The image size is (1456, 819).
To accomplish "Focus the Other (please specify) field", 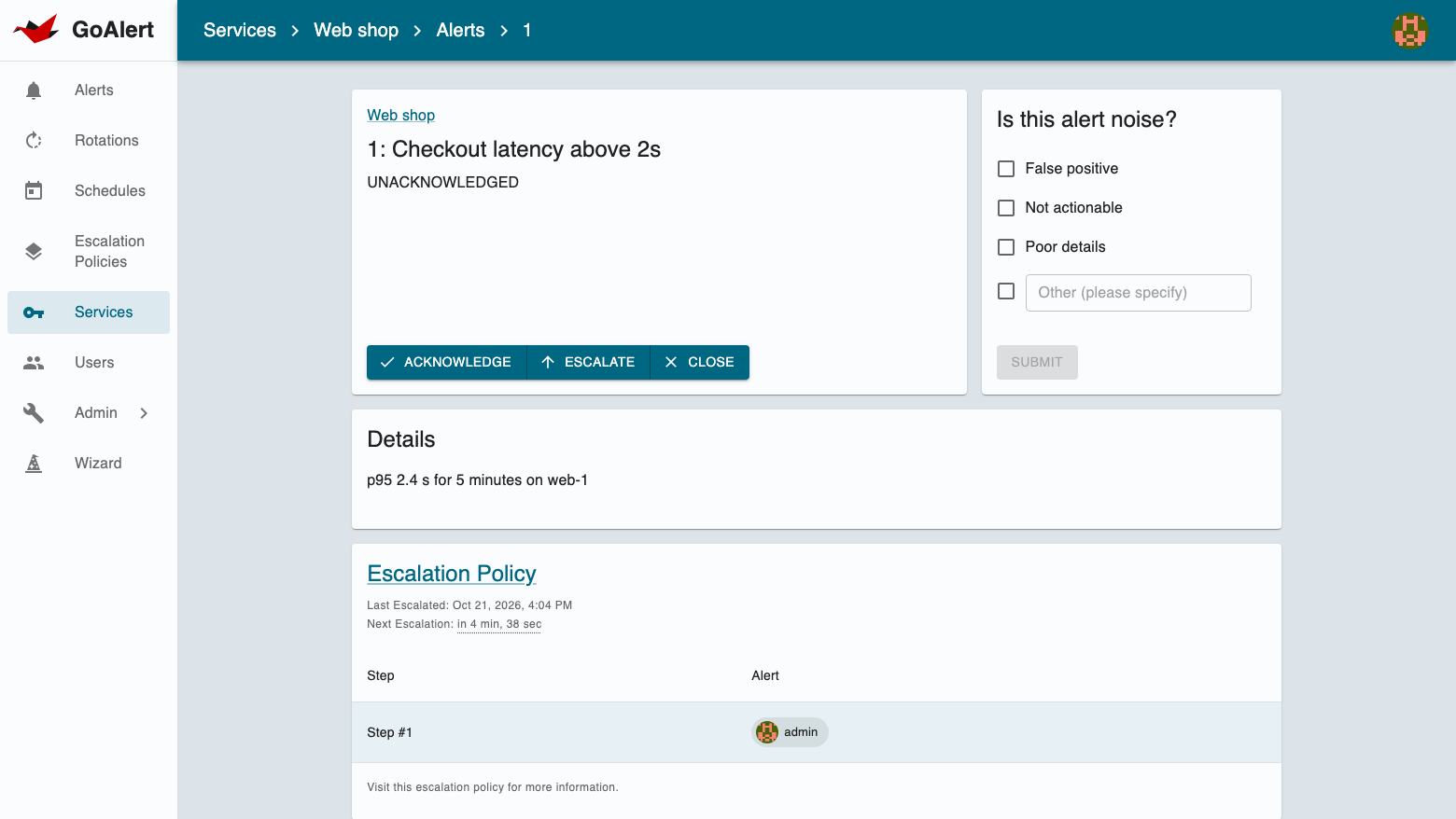I will click(1138, 293).
